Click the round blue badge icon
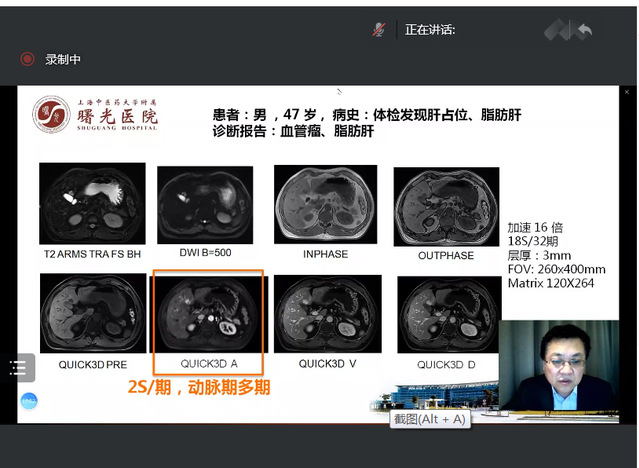The height and width of the screenshot is (468, 639). coord(28,401)
